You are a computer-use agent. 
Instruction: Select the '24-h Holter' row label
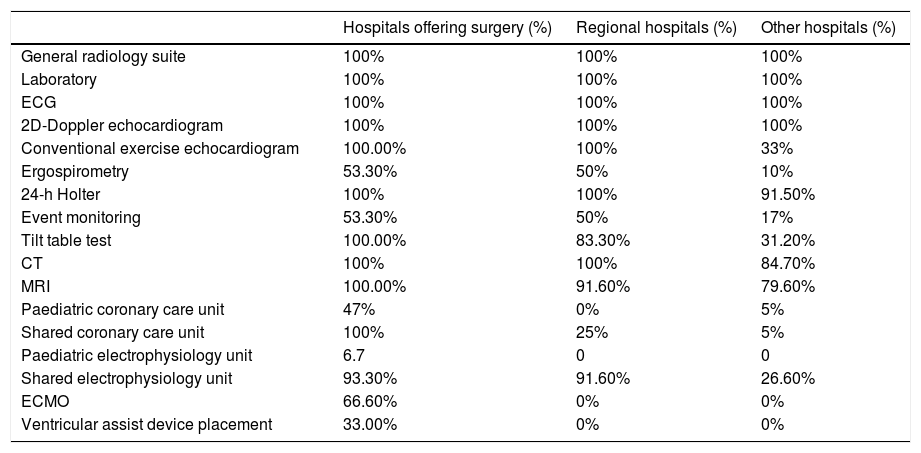[x=60, y=194]
